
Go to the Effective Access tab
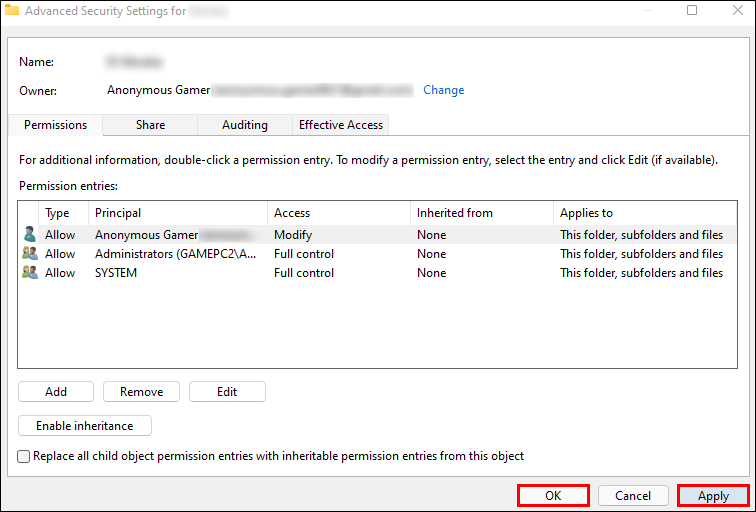(341, 125)
